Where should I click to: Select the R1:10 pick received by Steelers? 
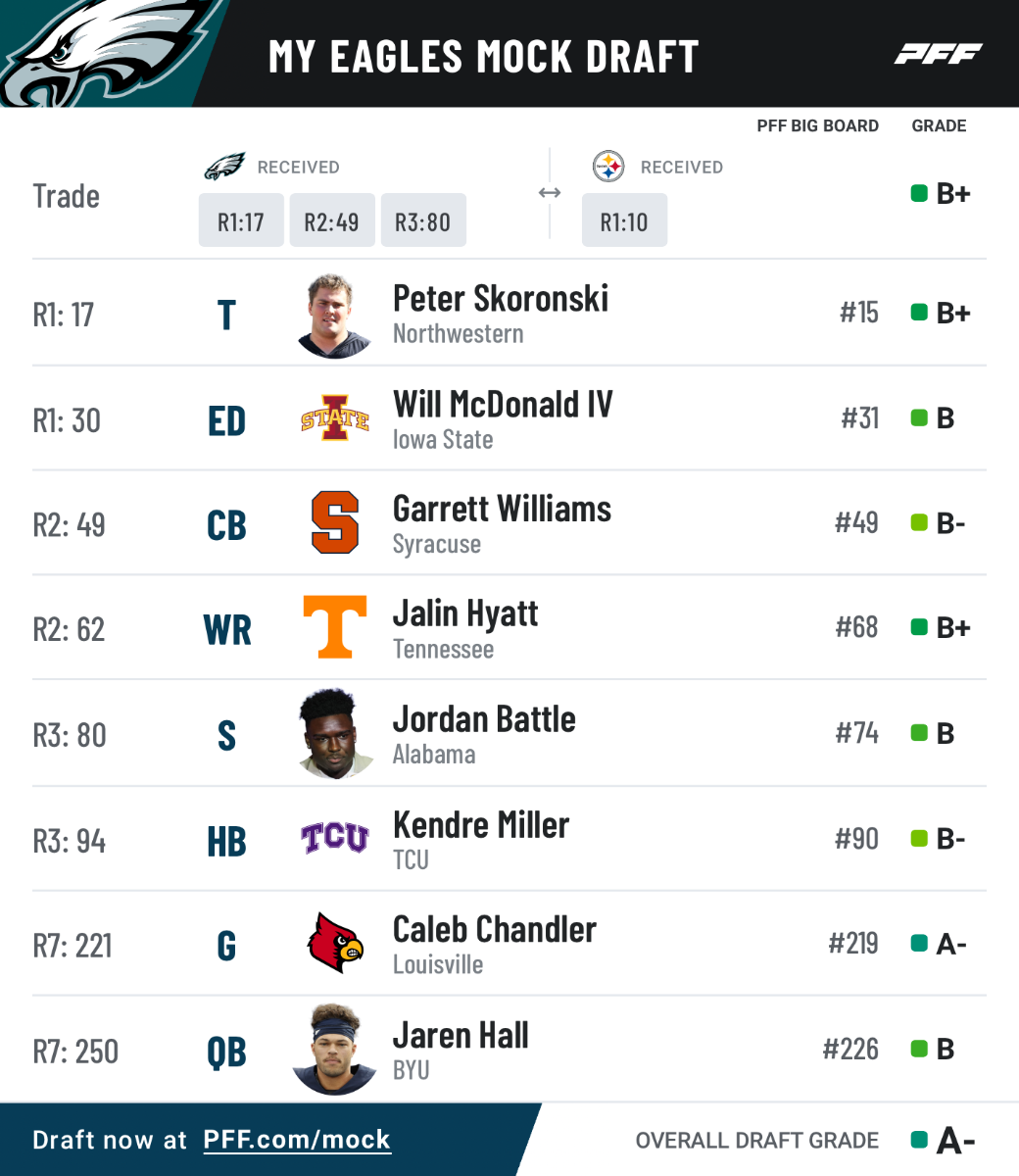tap(624, 221)
